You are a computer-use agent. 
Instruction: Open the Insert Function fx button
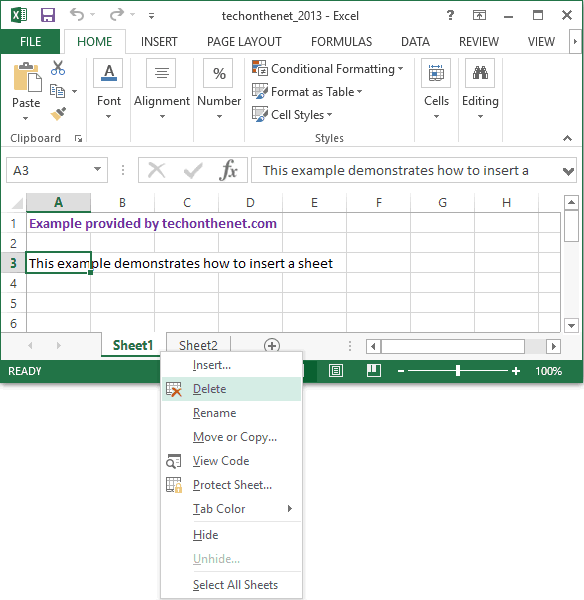pos(228,170)
